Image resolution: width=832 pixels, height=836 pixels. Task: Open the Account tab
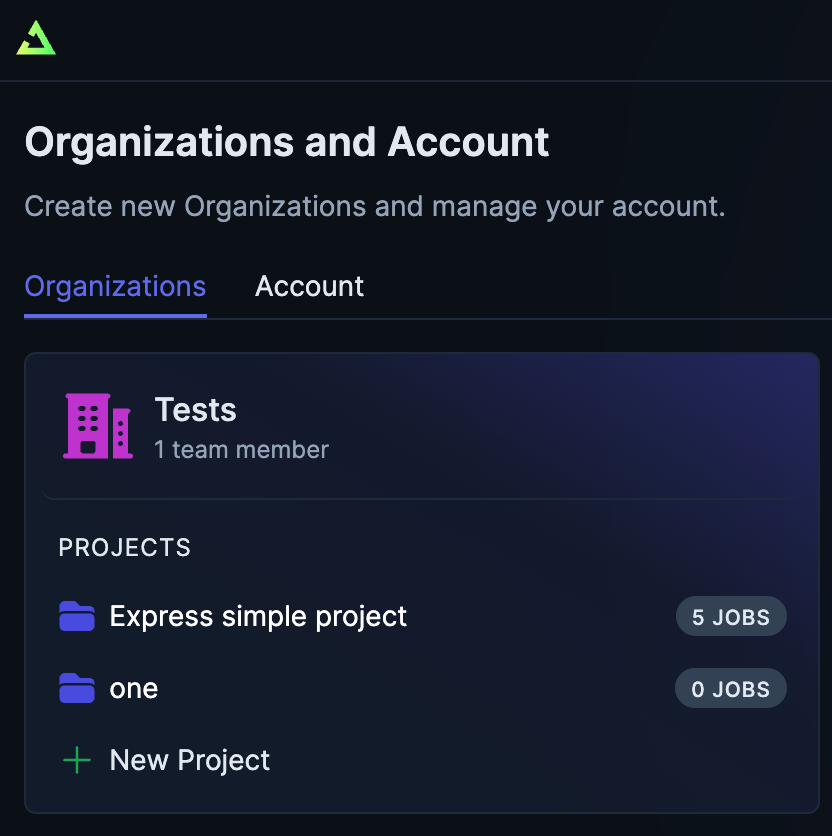click(309, 287)
